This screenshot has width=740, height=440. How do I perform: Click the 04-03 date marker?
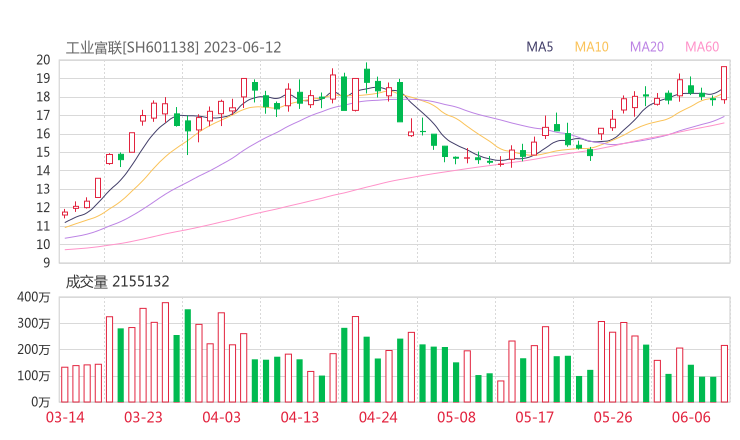coord(223,418)
